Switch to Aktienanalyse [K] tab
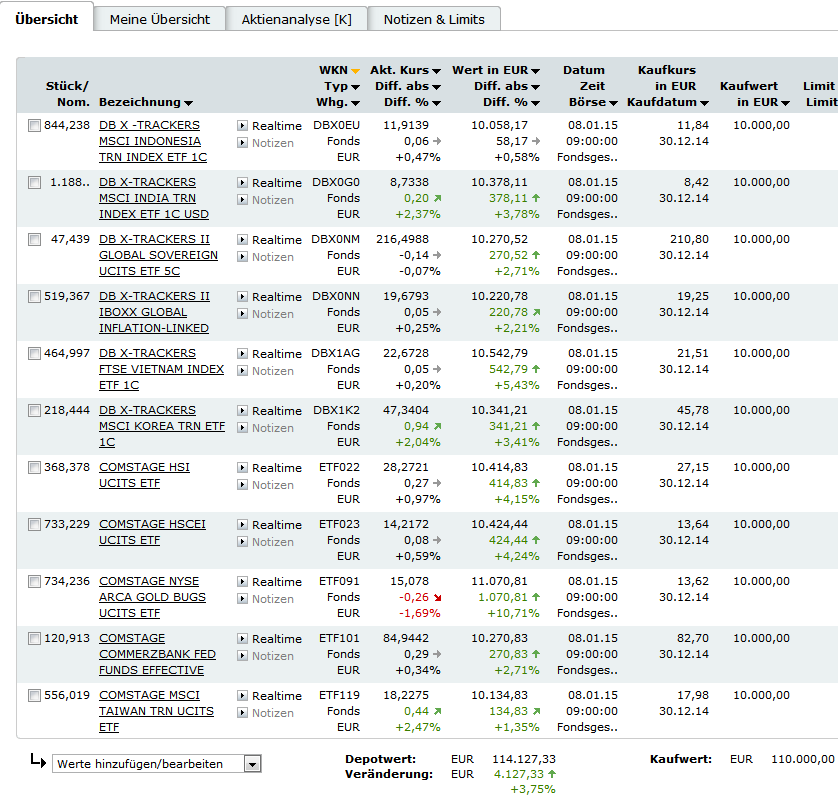838x812 pixels. [x=297, y=19]
